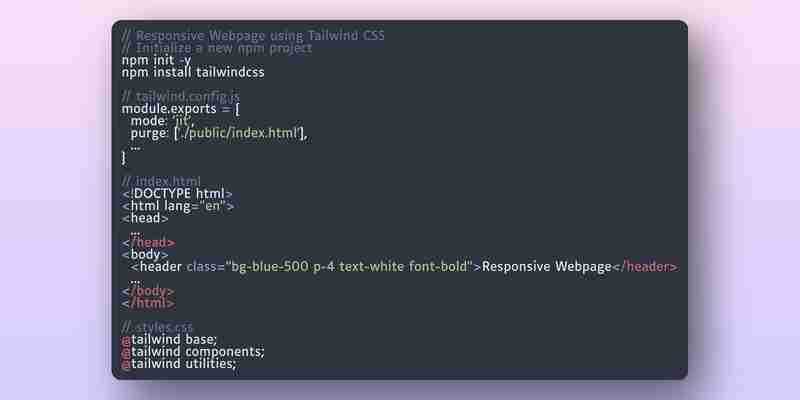Click the 'npm install tailwindcss' line
This screenshot has width=800, height=400.
point(193,72)
